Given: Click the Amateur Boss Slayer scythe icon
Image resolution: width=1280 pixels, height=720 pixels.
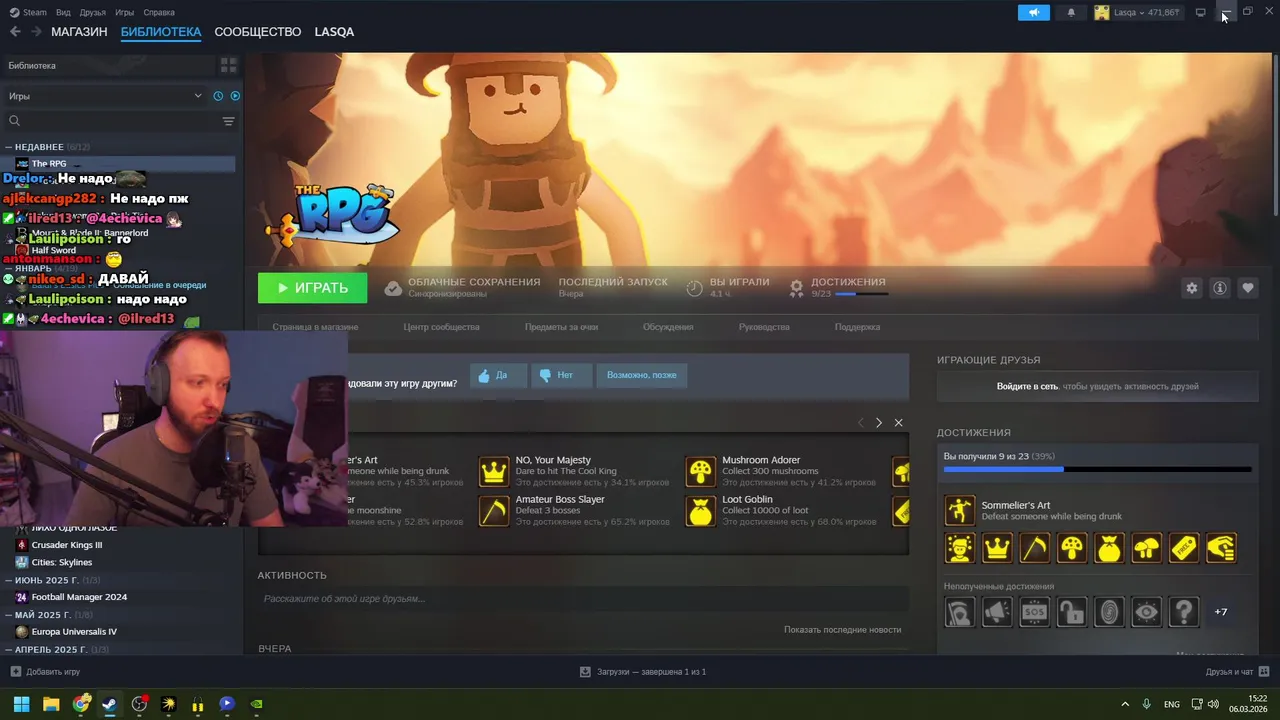Looking at the screenshot, I should (x=494, y=511).
